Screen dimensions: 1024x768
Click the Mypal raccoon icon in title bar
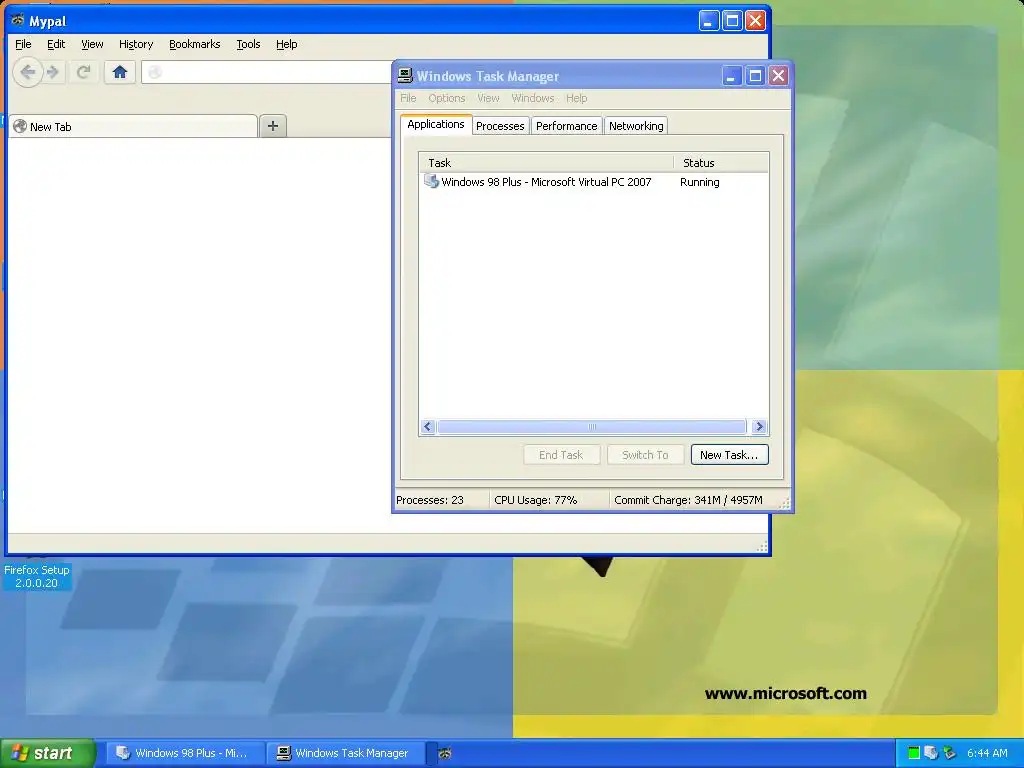click(x=18, y=20)
